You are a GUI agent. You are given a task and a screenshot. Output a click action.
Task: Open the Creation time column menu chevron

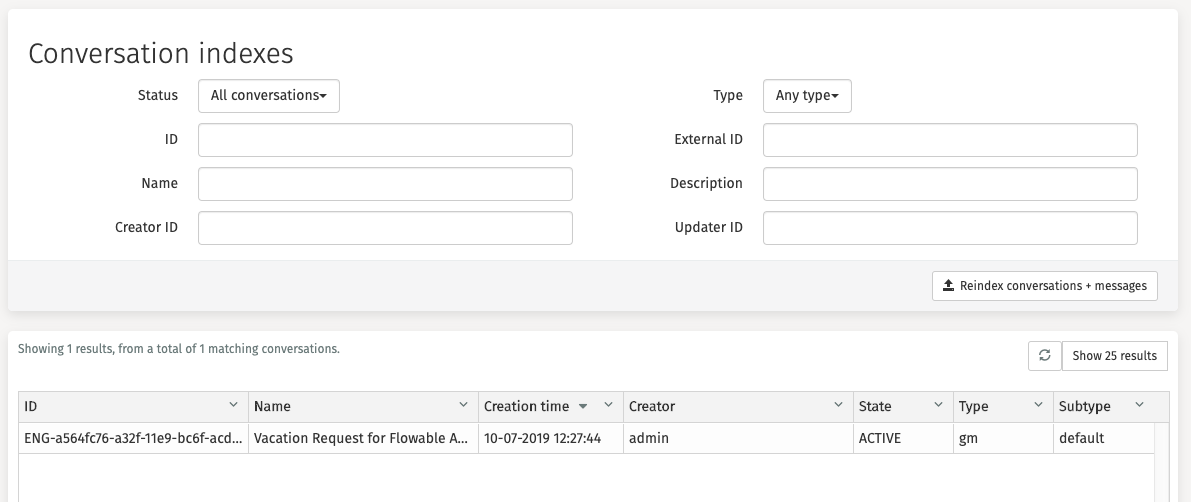point(608,406)
